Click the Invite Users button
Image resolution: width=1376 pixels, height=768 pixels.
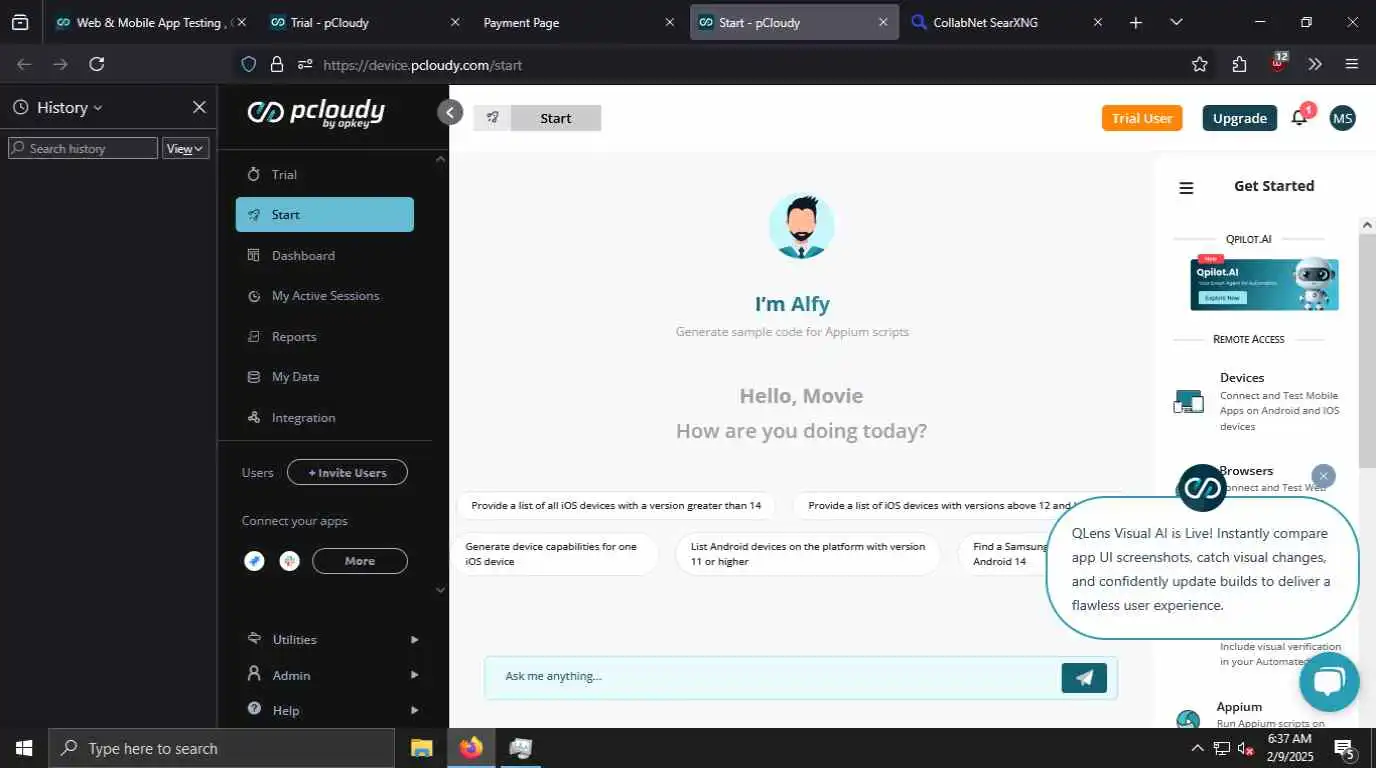(347, 472)
